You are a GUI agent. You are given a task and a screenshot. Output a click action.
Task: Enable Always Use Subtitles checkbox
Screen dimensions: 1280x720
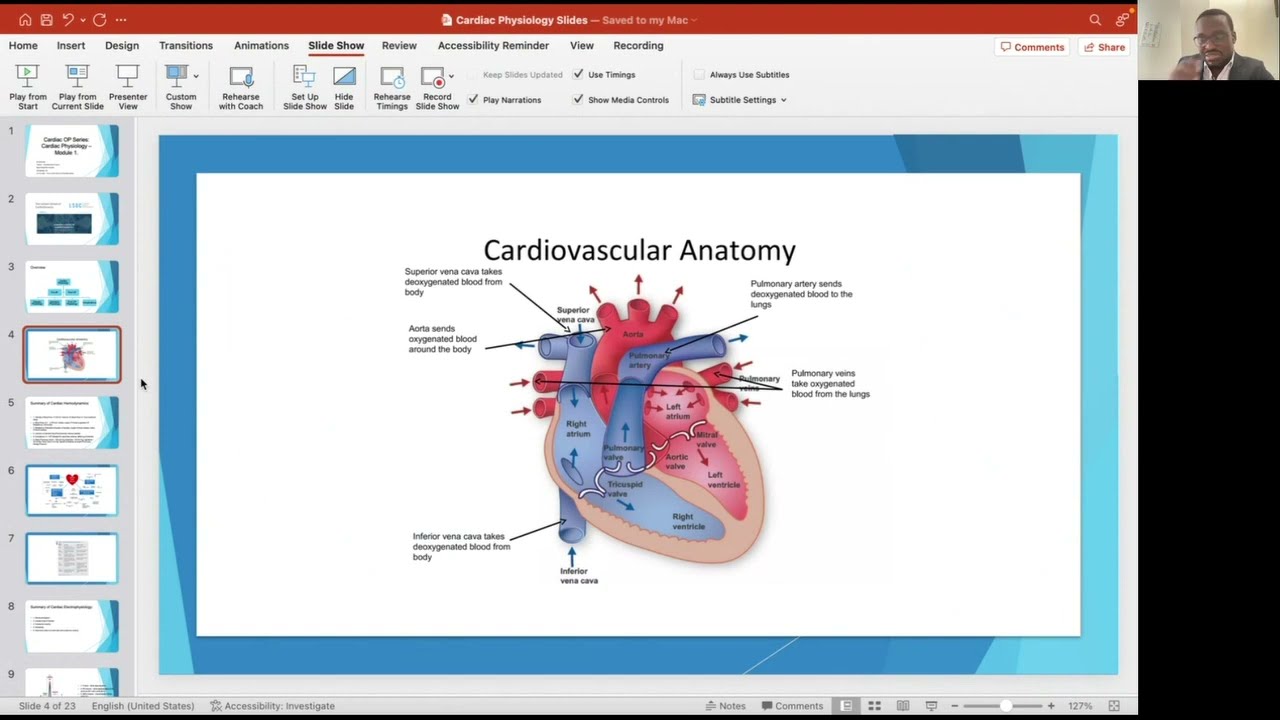pyautogui.click(x=699, y=74)
